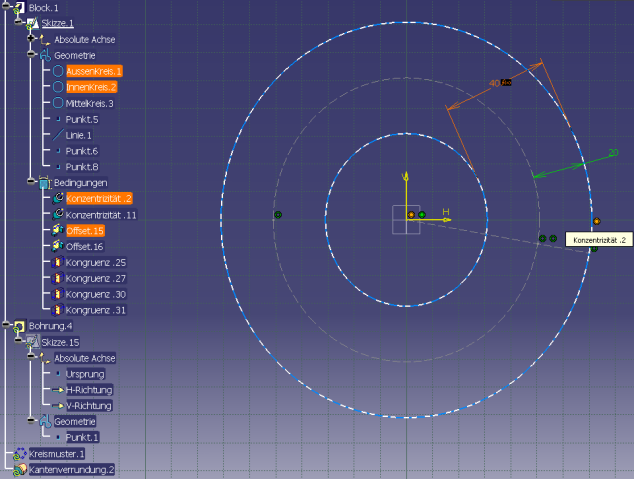The image size is (634, 479).
Task: Click the green 20 offset dimension value
Action: 613,153
